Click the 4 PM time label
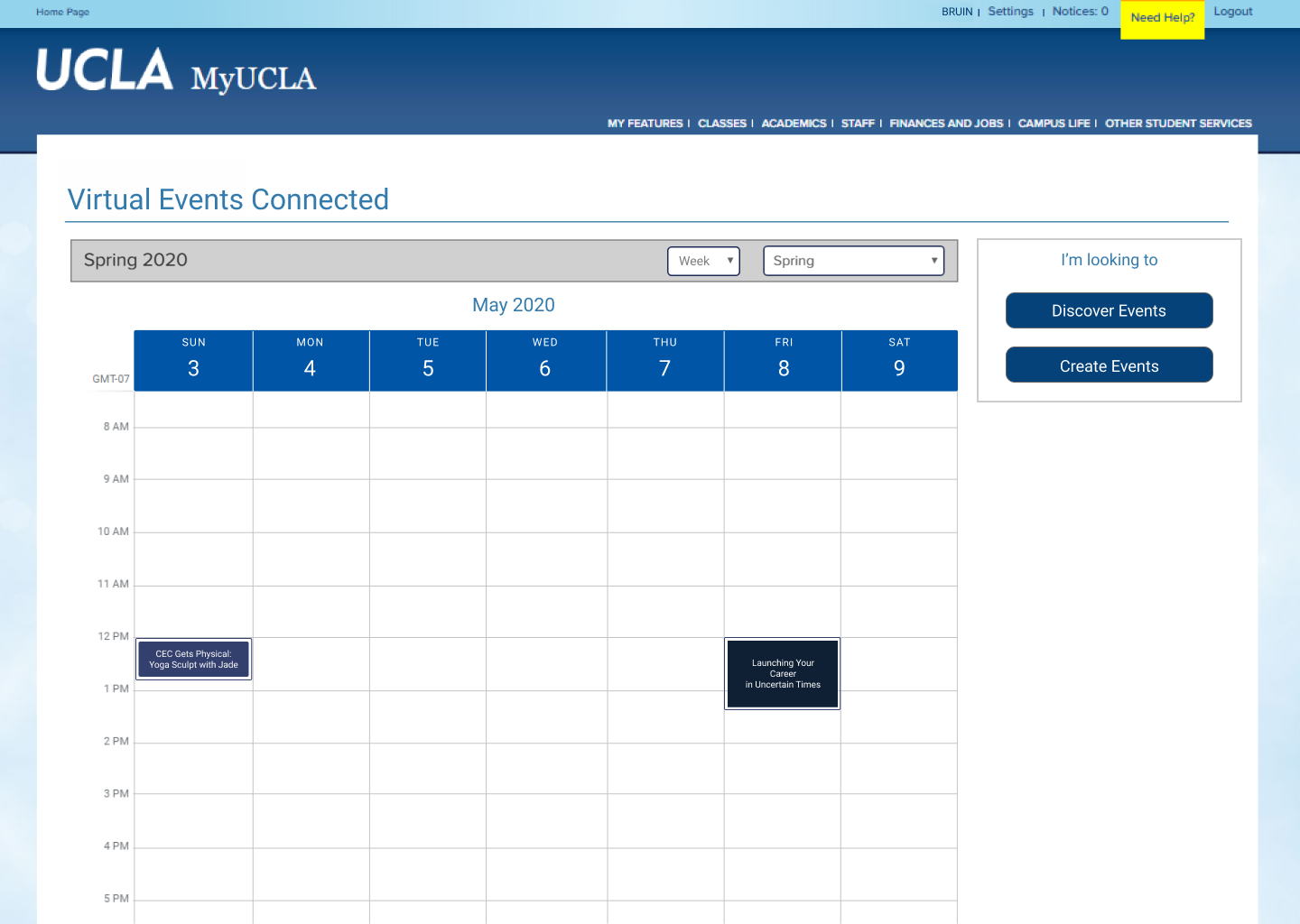The height and width of the screenshot is (924, 1300). (x=116, y=845)
